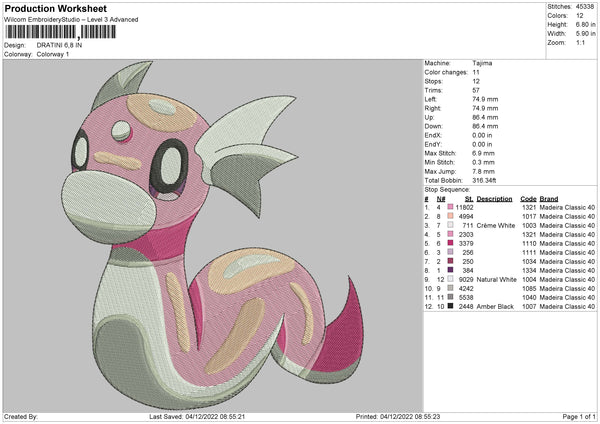
Task: Click the pink swatch in stop row 1
Action: pos(450,207)
